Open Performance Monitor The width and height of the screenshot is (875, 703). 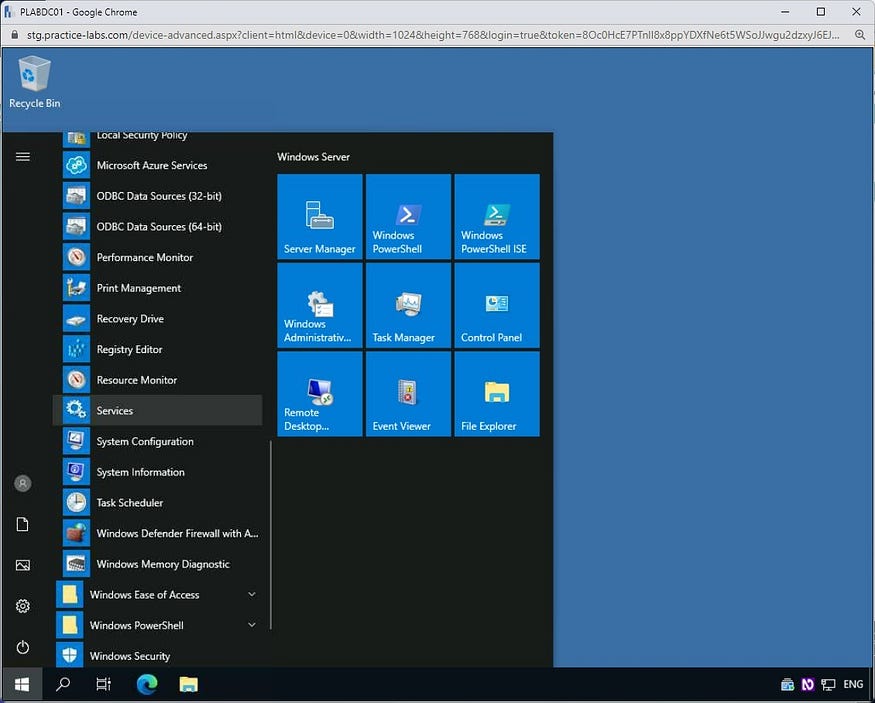[x=157, y=257]
